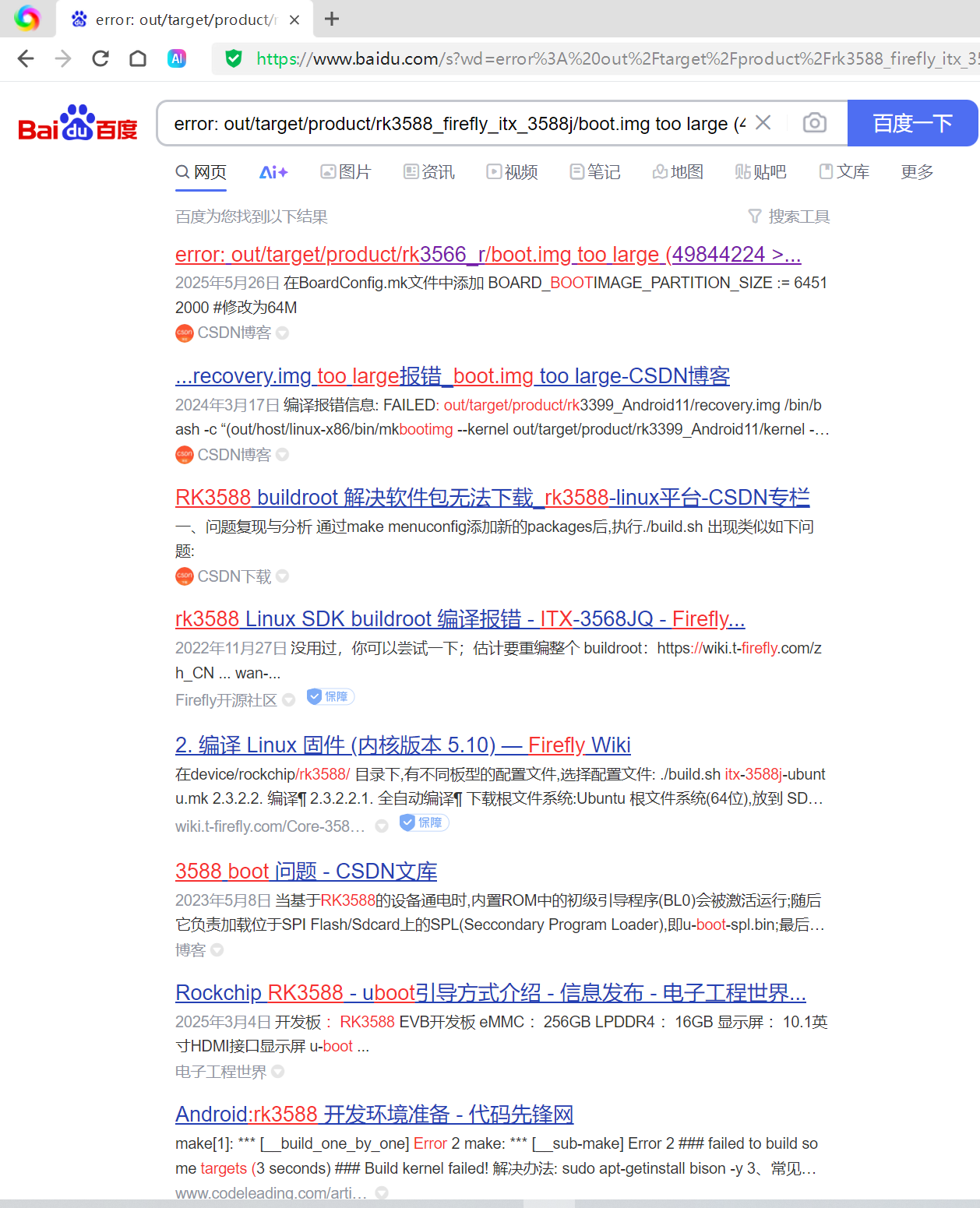
Task: Switch to the 笔记 tab
Action: pyautogui.click(x=595, y=172)
